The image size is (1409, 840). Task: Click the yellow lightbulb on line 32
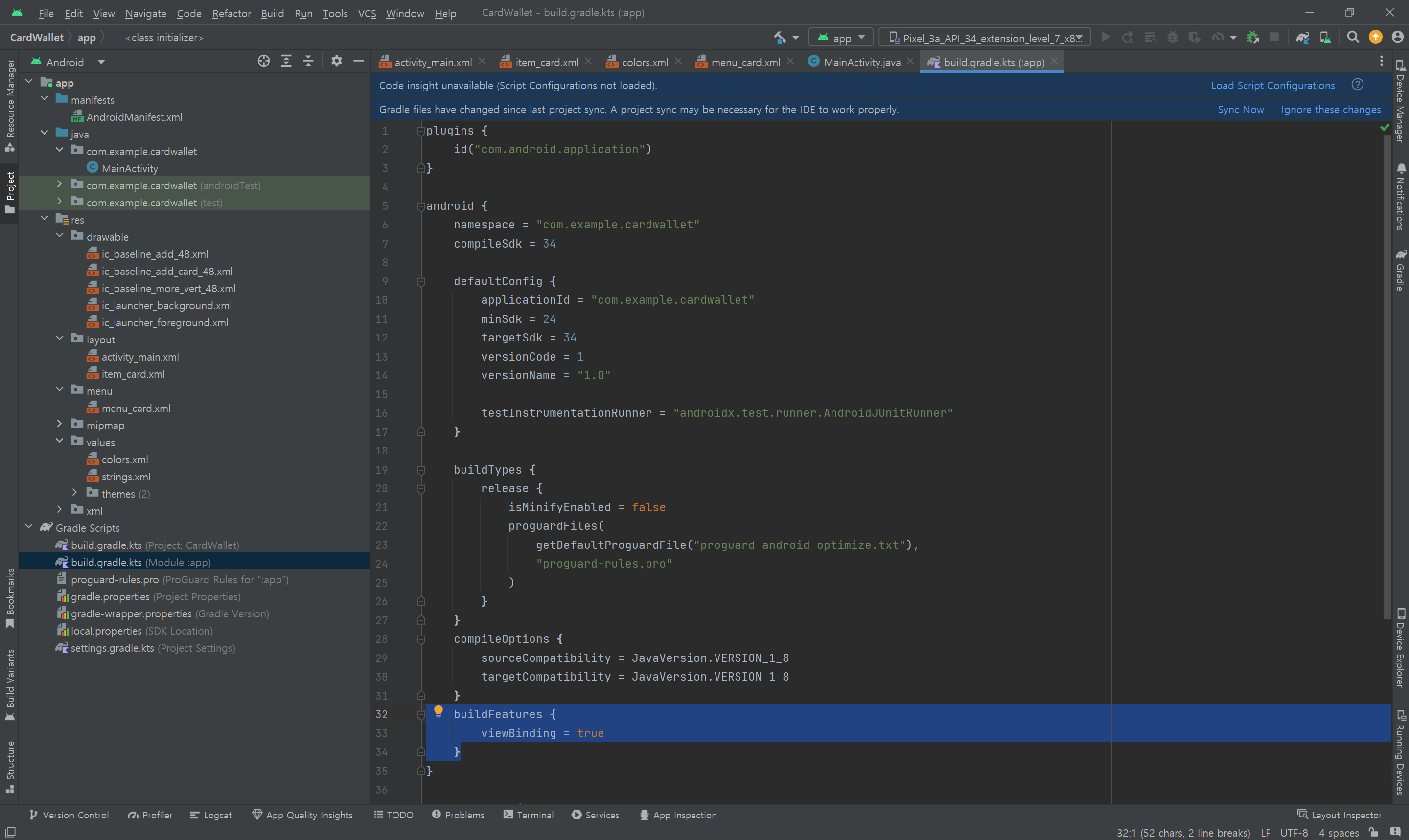pyautogui.click(x=438, y=711)
